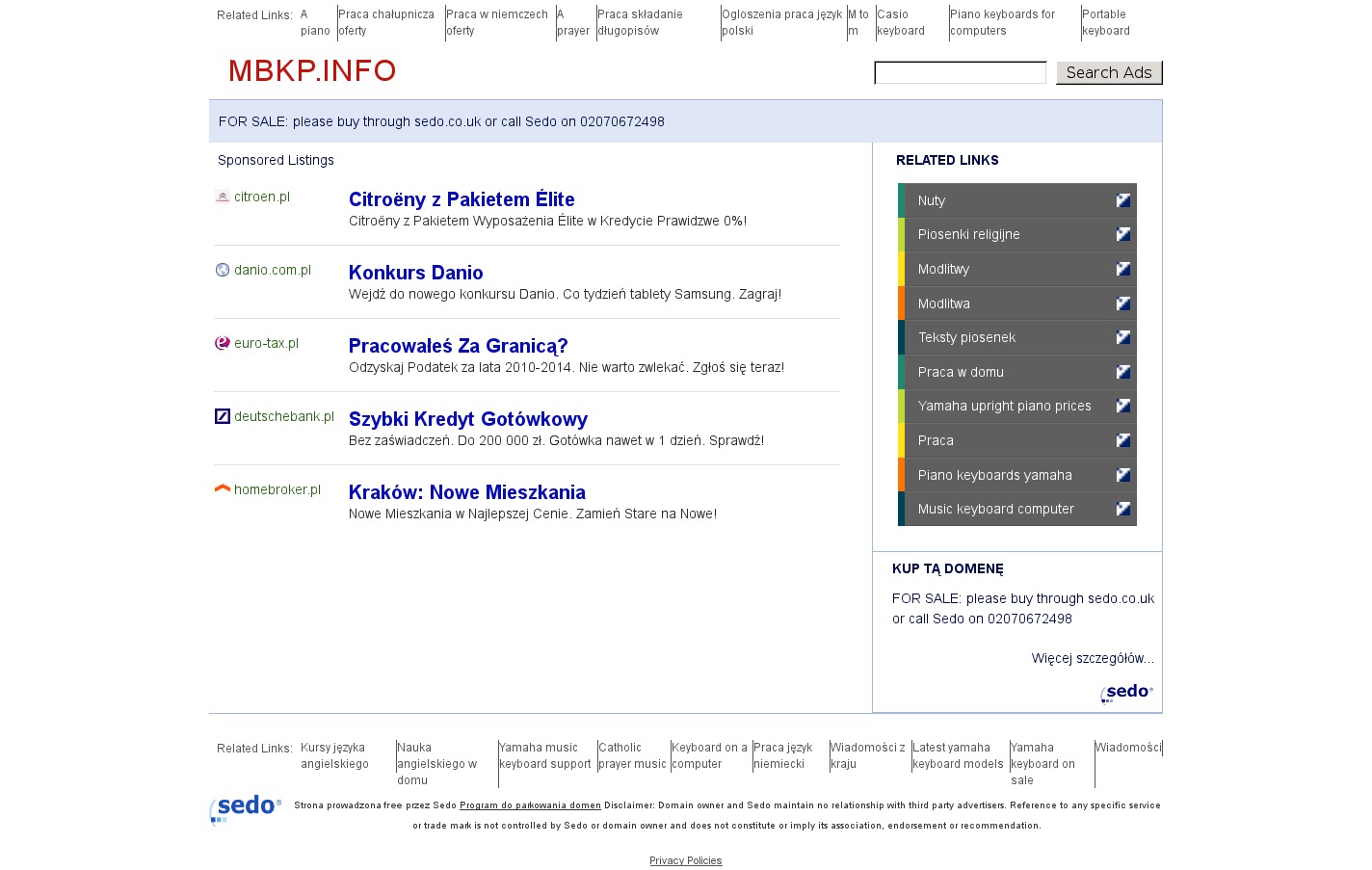
Task: Open the Citroëny z Pakietem Élite ad
Action: tap(462, 199)
